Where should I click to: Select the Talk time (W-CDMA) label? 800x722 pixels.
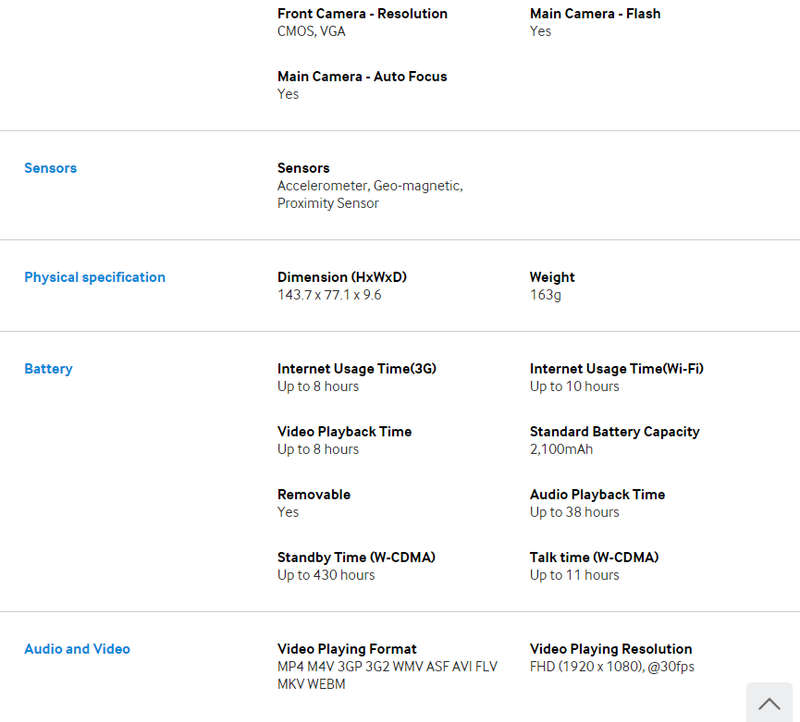pyautogui.click(x=594, y=557)
